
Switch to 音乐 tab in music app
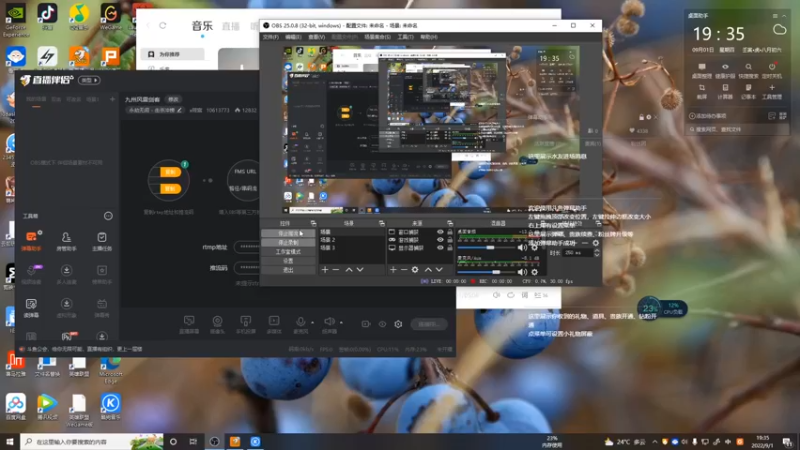coord(202,26)
